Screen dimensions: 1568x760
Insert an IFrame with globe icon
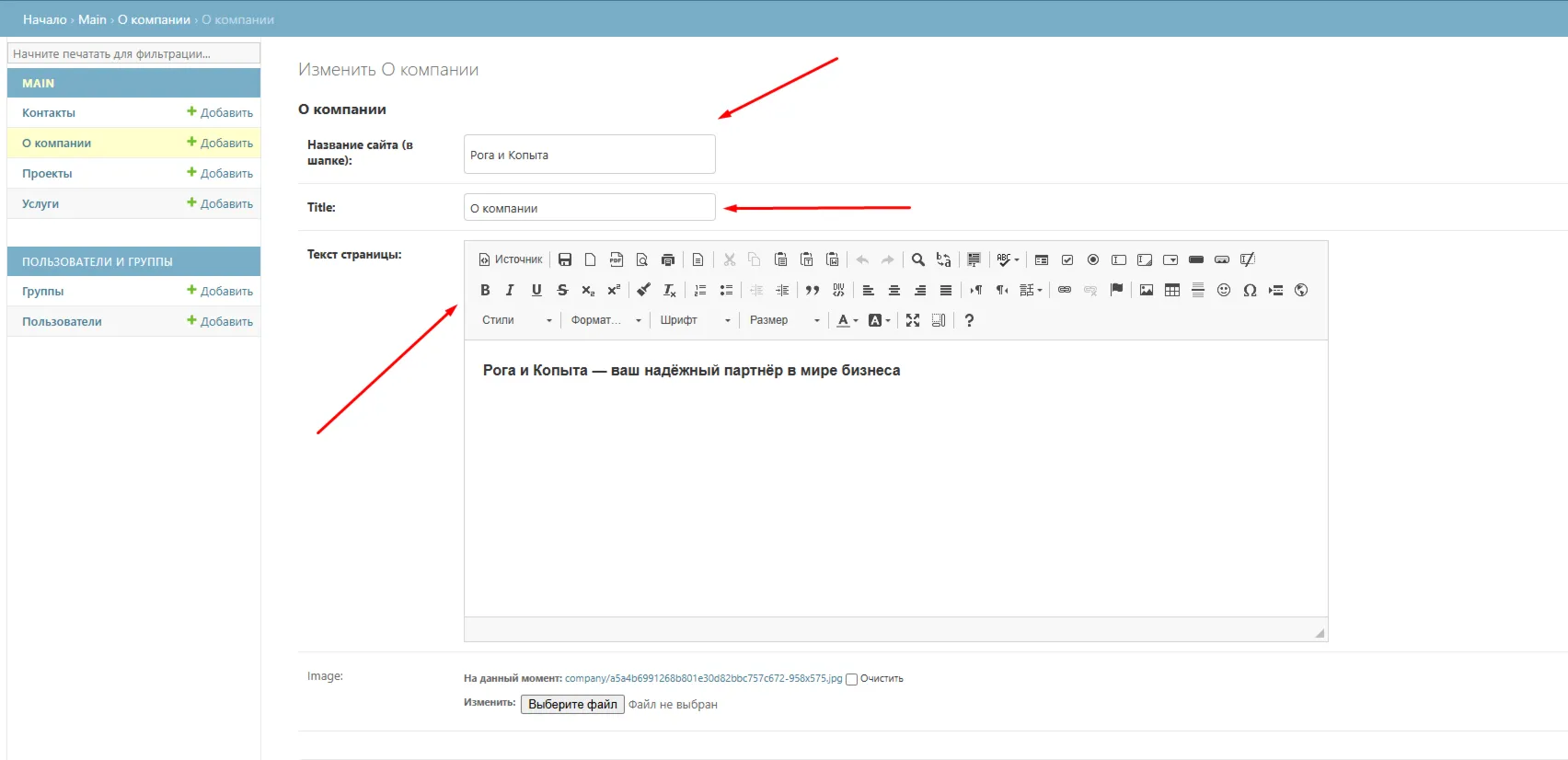point(1301,290)
